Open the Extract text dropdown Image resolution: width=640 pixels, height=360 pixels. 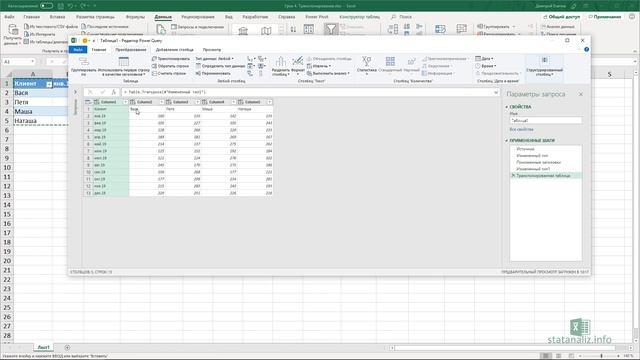(319, 66)
